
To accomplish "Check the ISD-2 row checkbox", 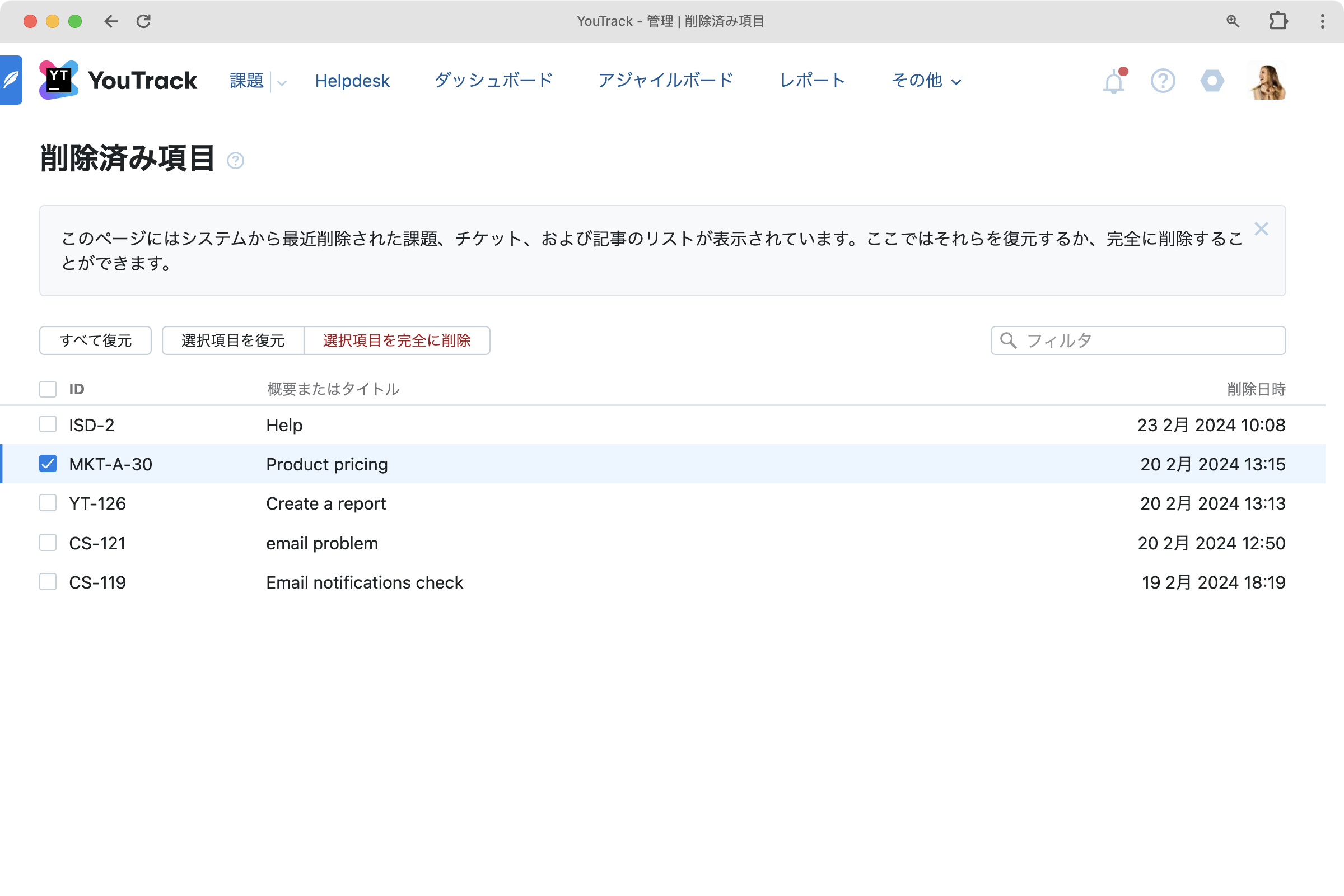I will point(48,424).
